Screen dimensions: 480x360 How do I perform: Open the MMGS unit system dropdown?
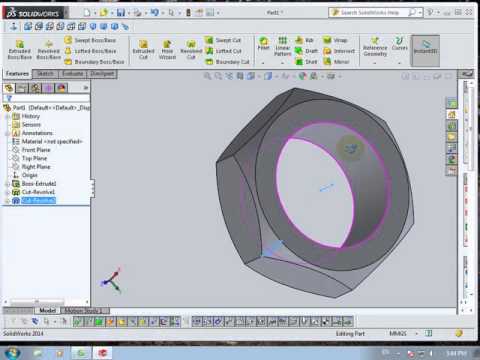pyautogui.click(x=416, y=333)
